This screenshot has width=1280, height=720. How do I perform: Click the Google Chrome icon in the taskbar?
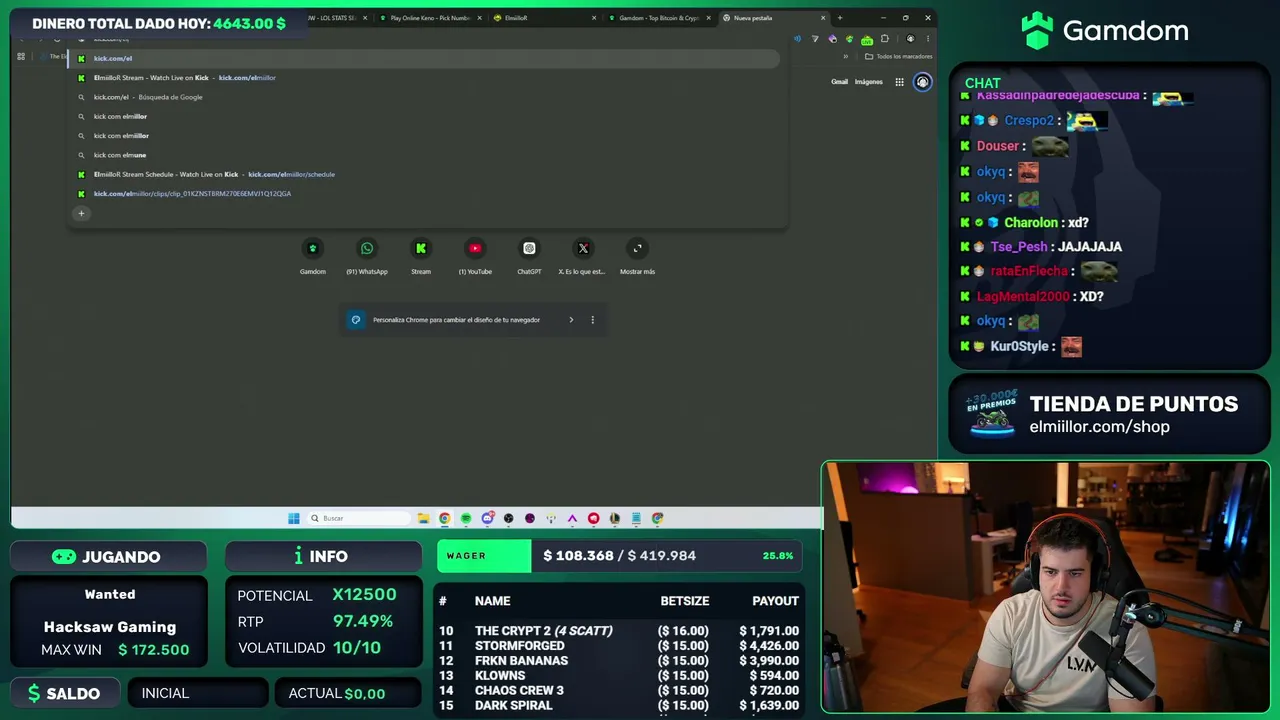coord(445,518)
